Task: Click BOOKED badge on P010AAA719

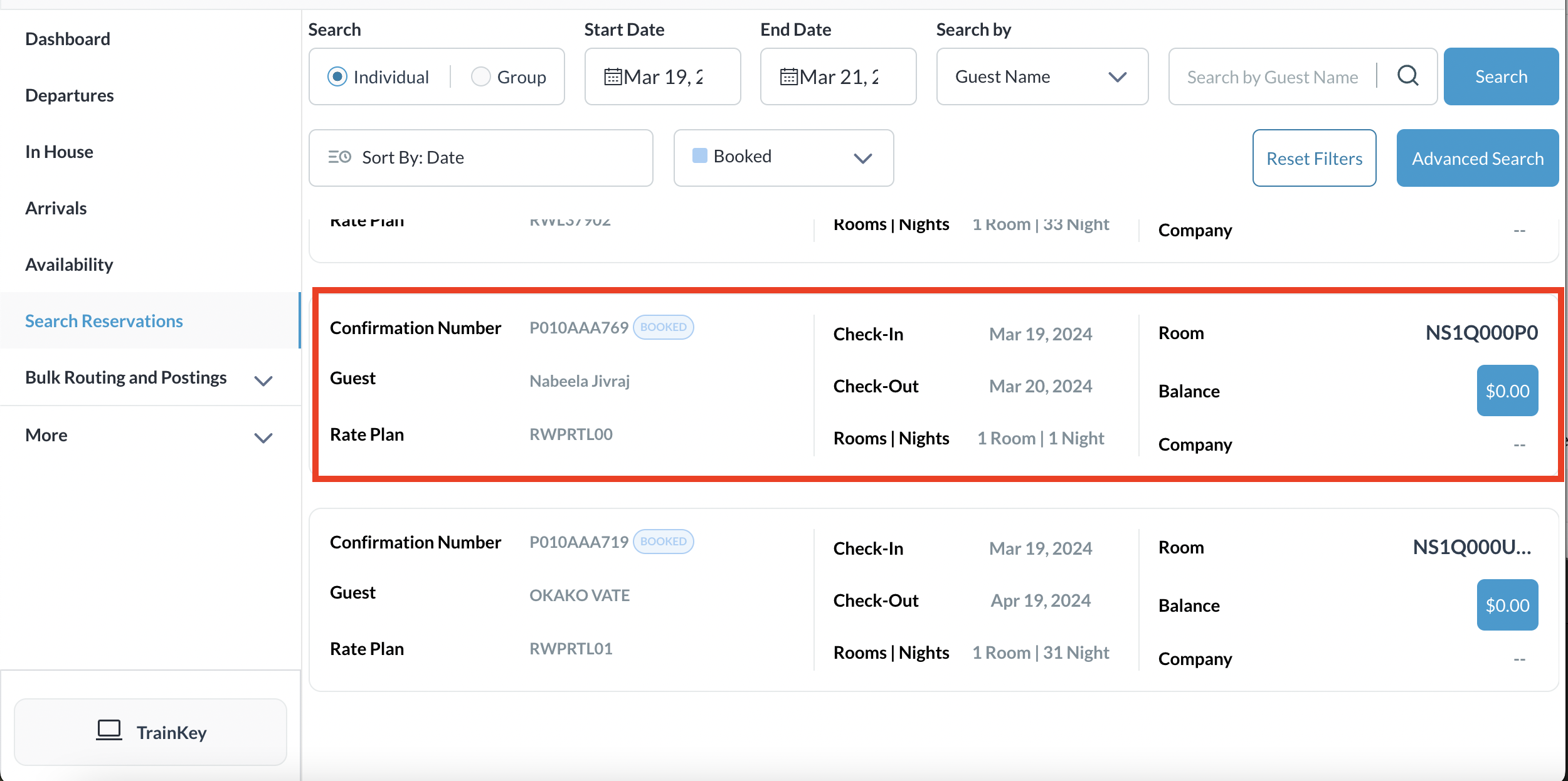Action: pyautogui.click(x=663, y=542)
